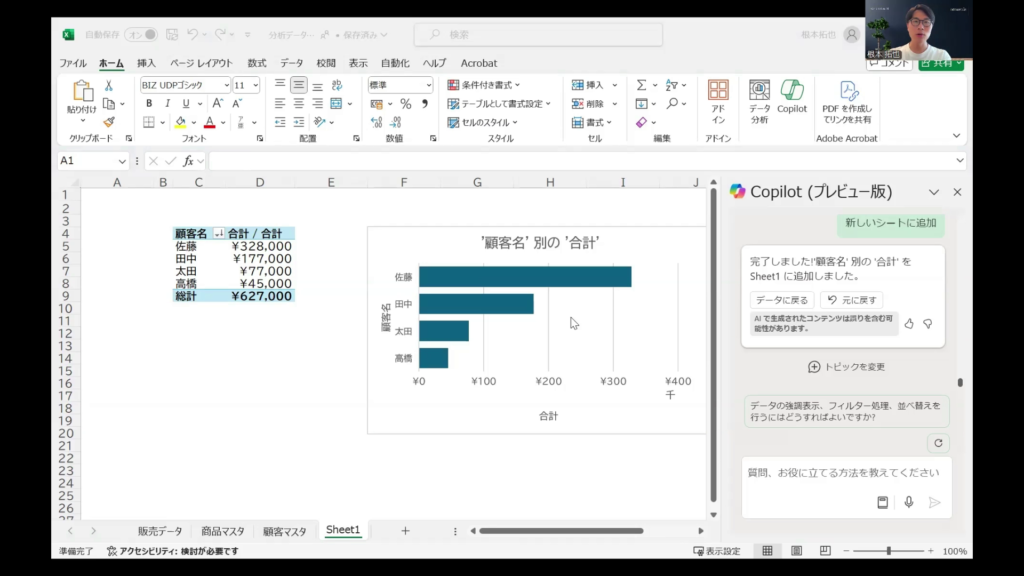Toggle bold formatting
This screenshot has width=1024, height=576.
pyautogui.click(x=149, y=104)
